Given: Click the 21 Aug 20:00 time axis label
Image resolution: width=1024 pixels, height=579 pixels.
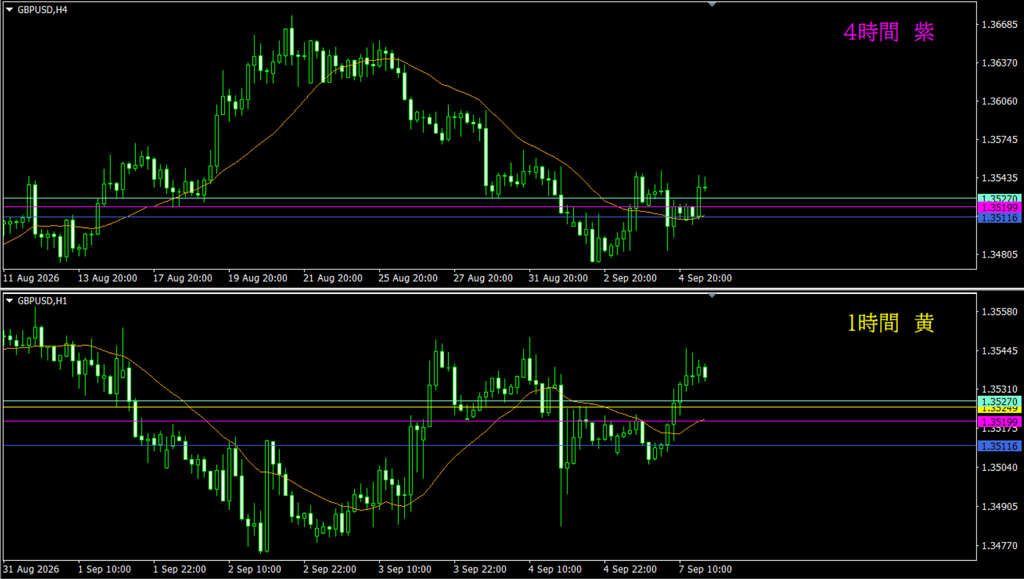Looking at the screenshot, I should [x=333, y=278].
